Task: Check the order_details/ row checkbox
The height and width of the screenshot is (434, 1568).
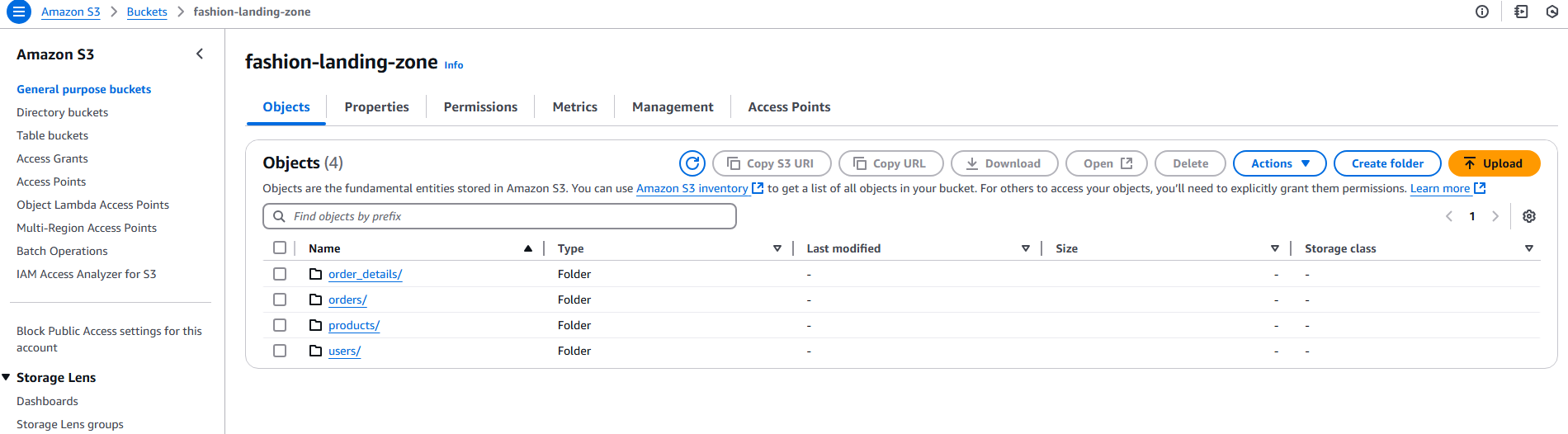Action: 280,274
